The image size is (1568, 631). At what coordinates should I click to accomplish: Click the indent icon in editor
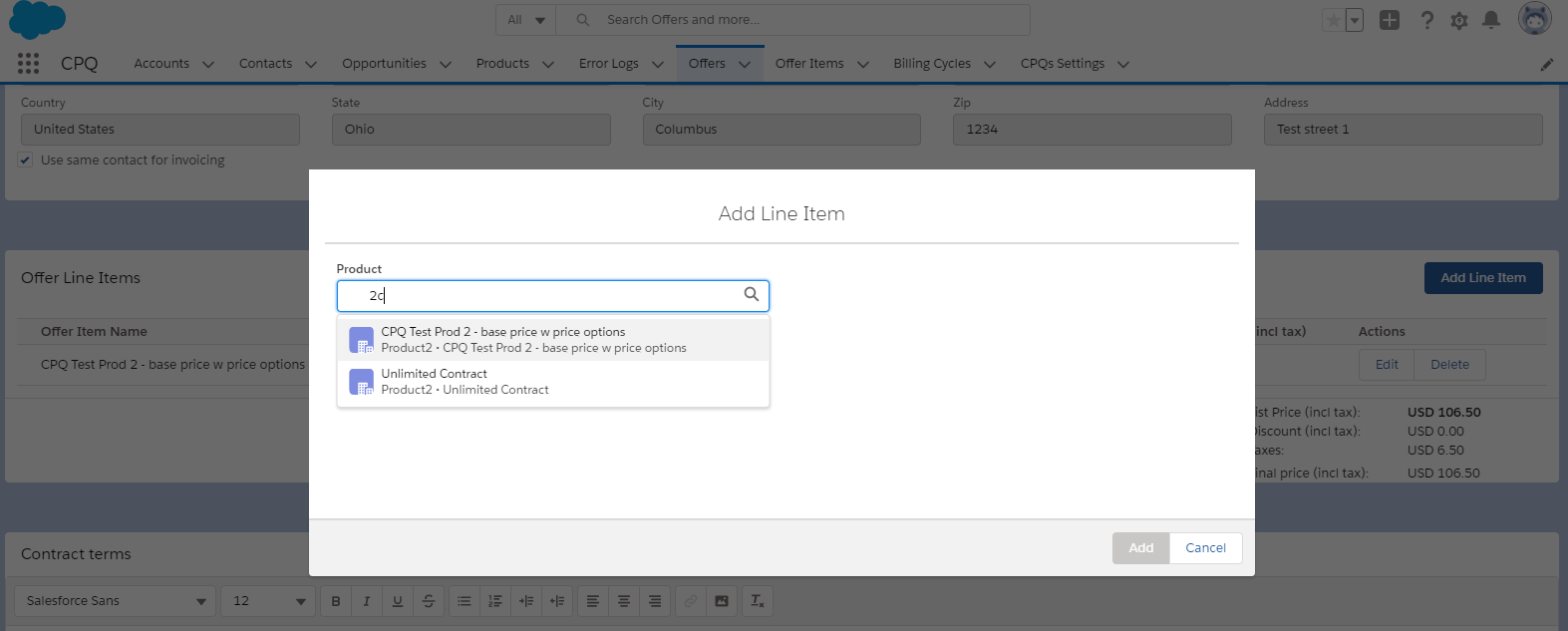click(526, 601)
